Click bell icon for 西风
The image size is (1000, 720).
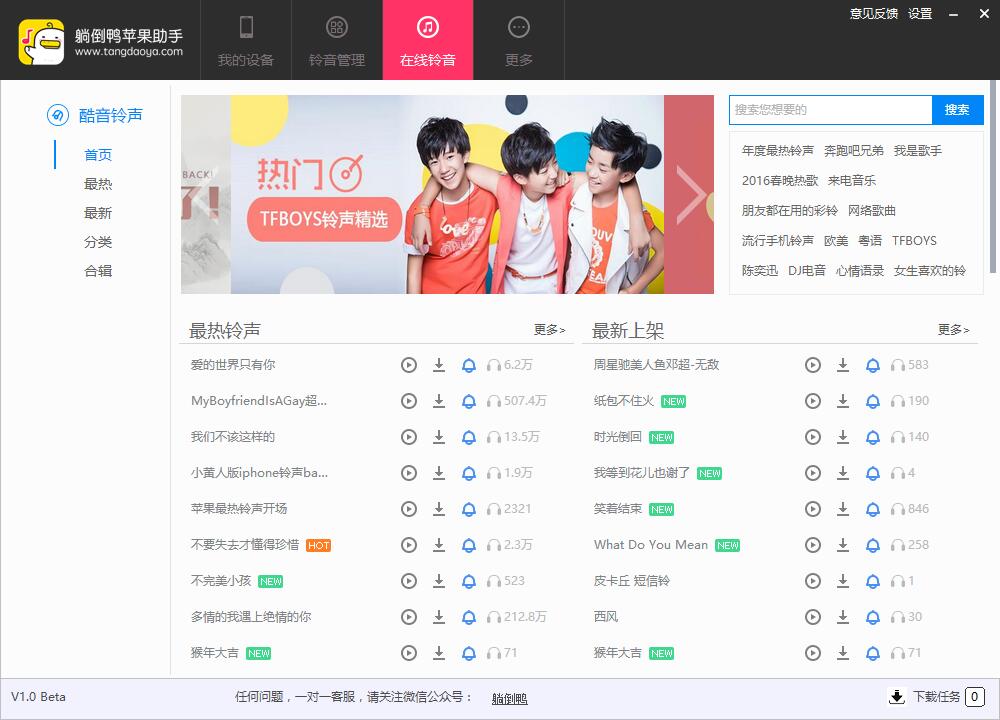click(873, 617)
